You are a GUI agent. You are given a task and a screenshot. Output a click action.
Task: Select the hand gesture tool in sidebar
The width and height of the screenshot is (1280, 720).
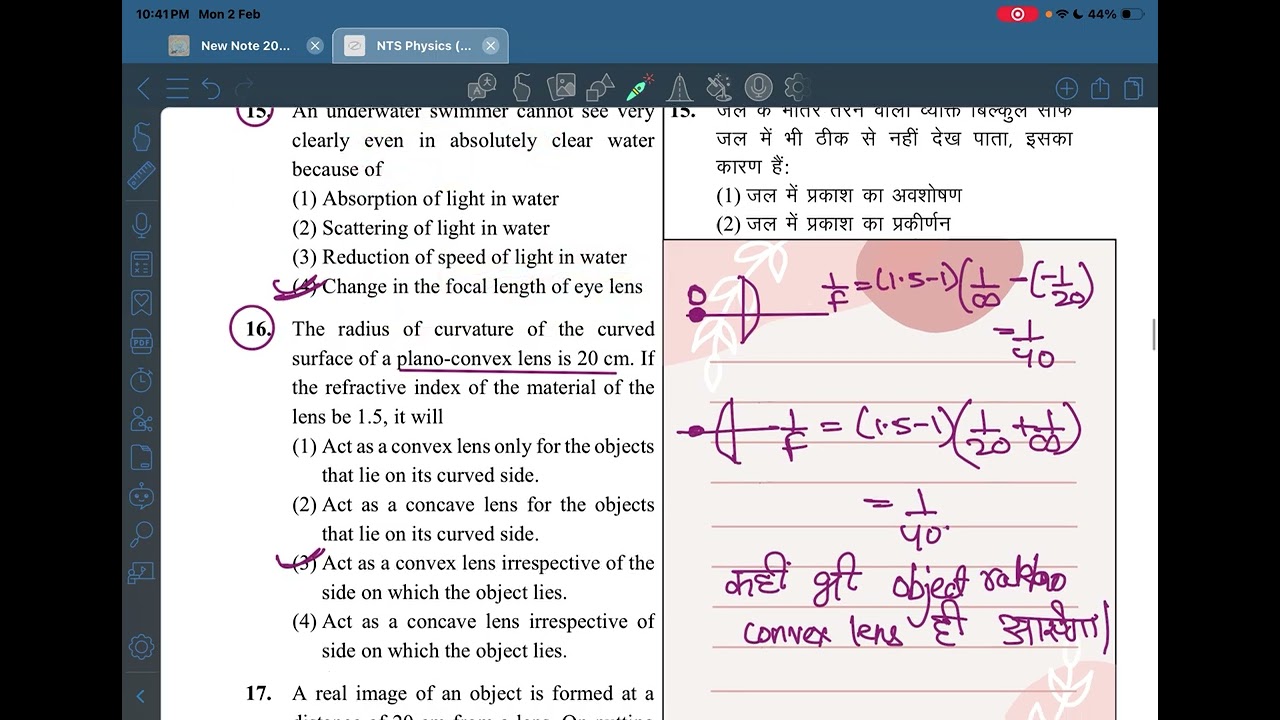click(142, 137)
